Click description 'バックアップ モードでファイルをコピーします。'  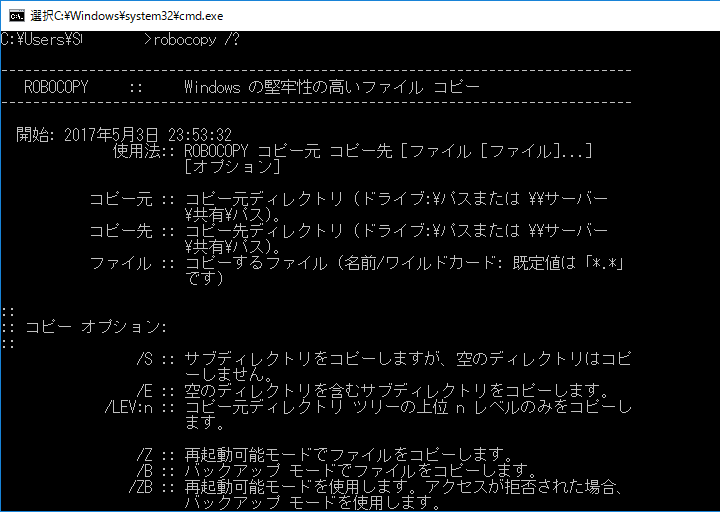click(x=360, y=471)
